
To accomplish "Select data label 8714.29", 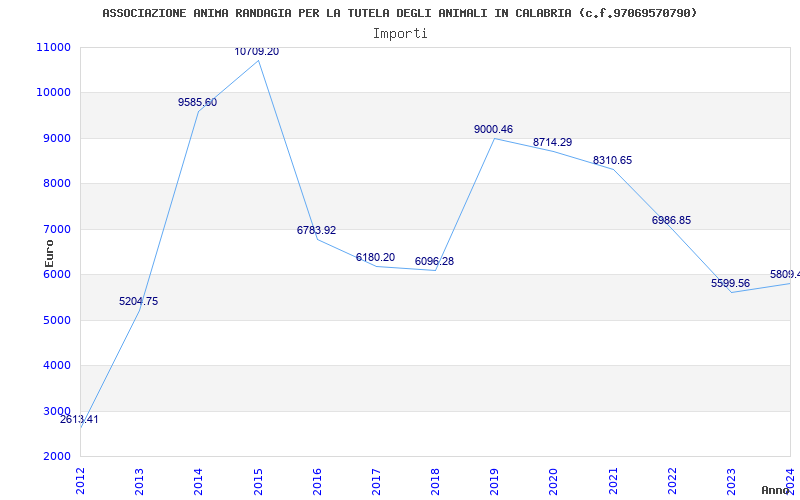I will click(x=553, y=143).
